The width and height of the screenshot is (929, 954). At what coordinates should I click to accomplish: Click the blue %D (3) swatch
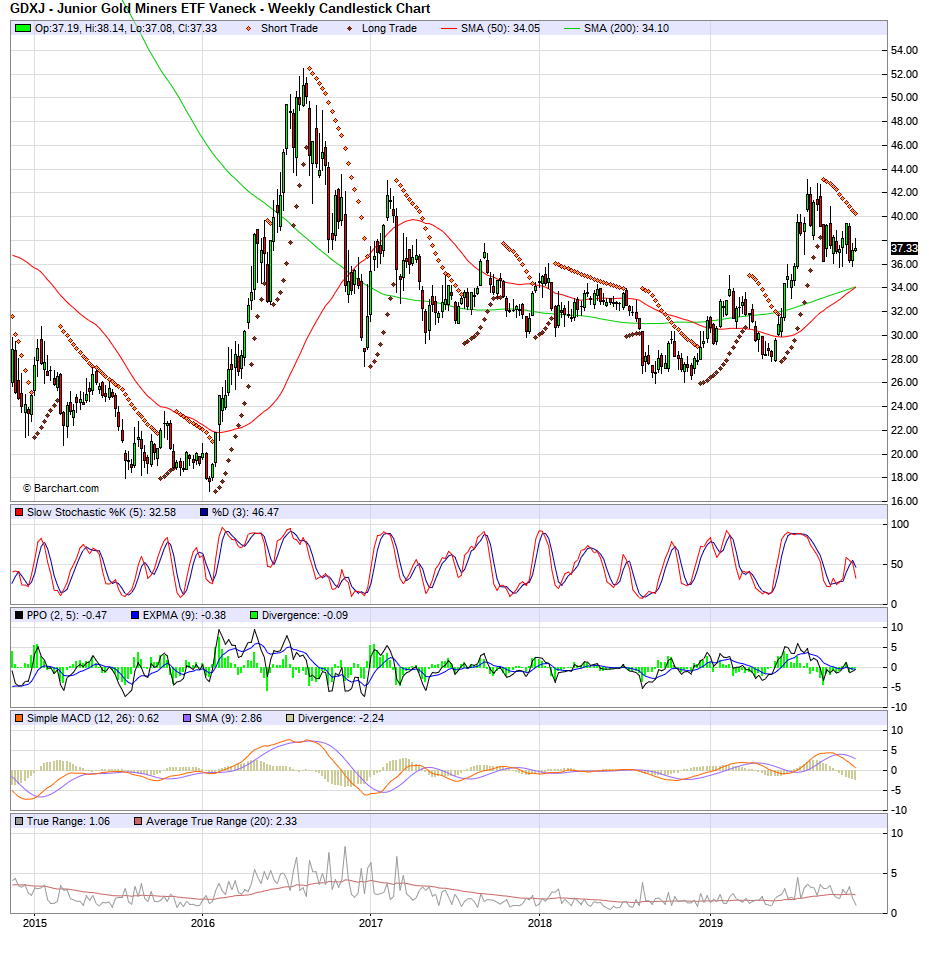point(204,512)
